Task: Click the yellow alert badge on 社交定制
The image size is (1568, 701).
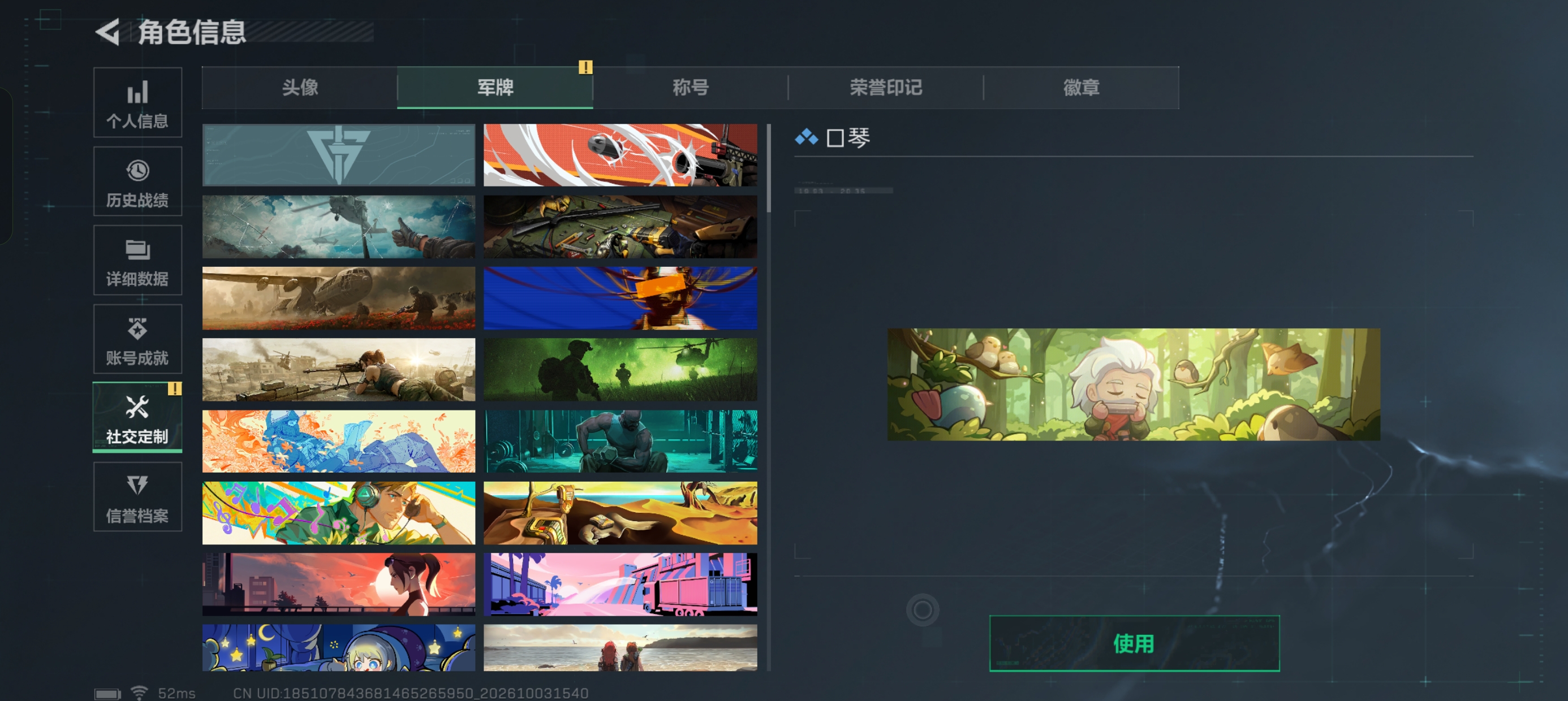Action: (x=175, y=388)
